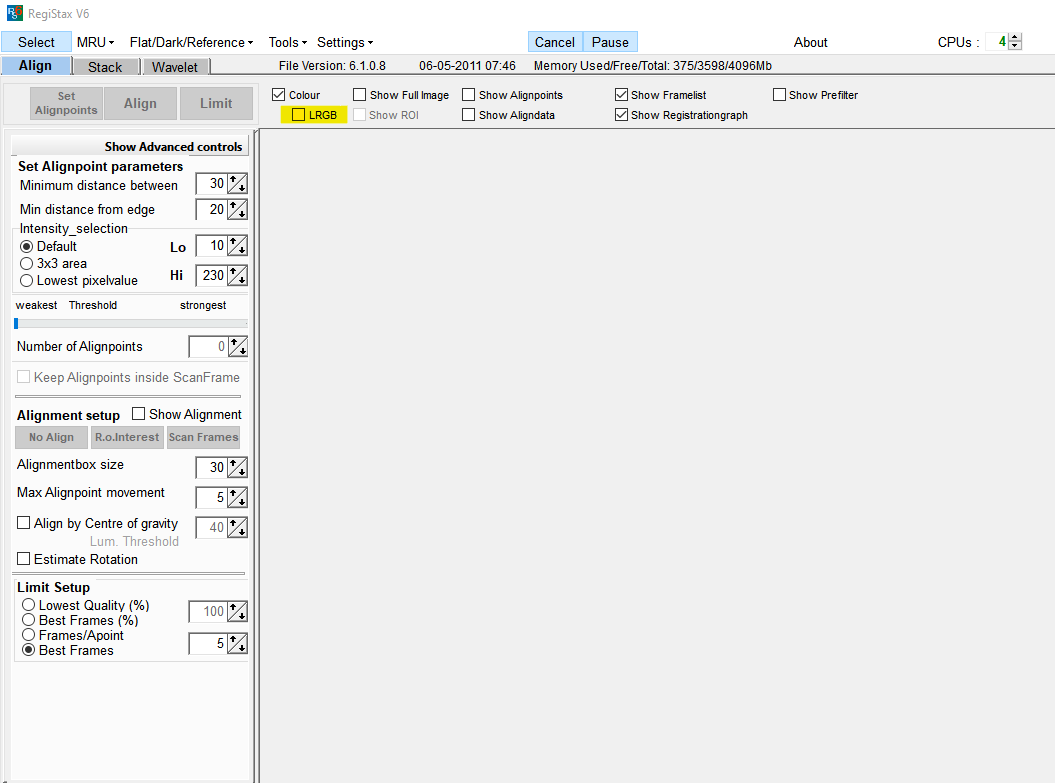The width and height of the screenshot is (1055, 783).
Task: Click the RegiStax V6 title bar icon
Action: pos(14,13)
